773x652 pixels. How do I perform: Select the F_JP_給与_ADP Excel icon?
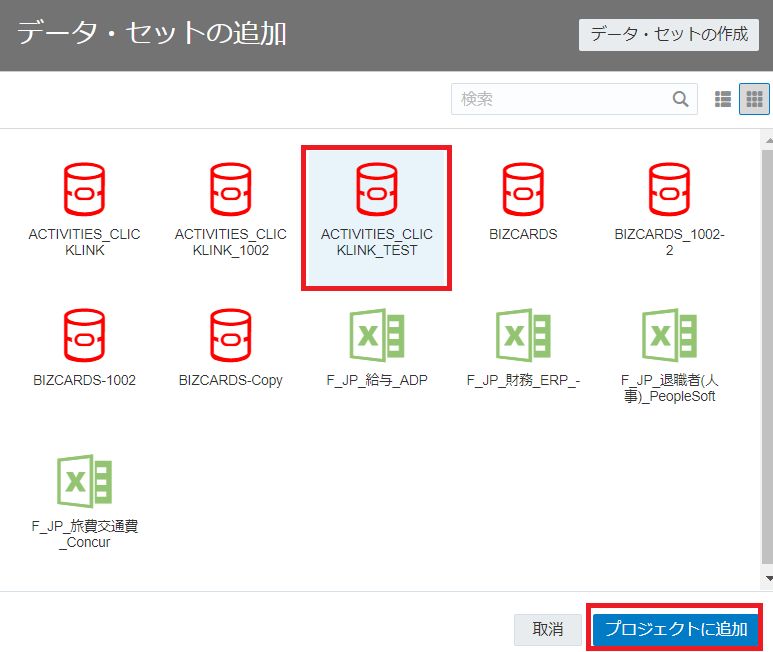377,335
